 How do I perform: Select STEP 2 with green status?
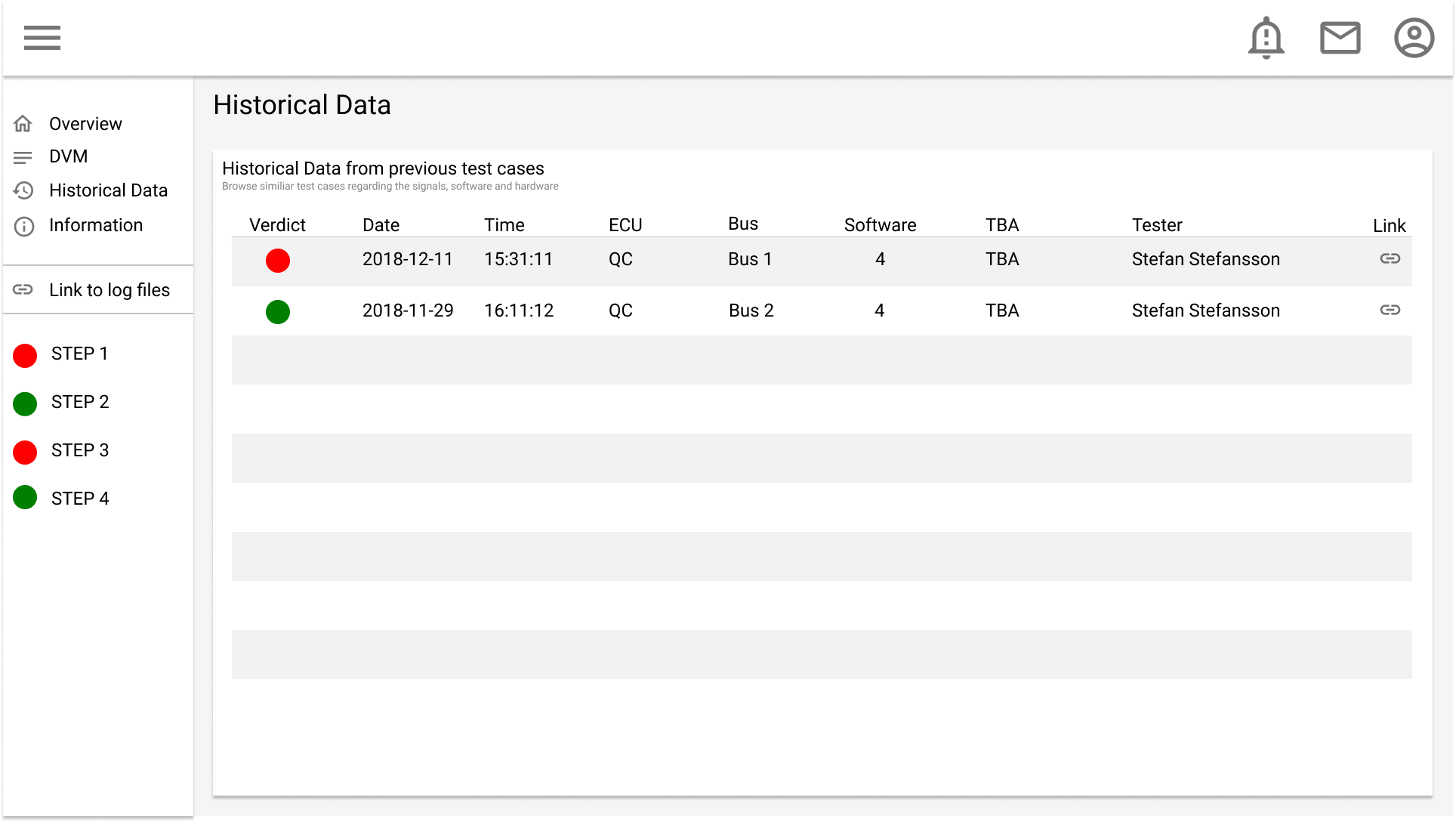[x=80, y=402]
